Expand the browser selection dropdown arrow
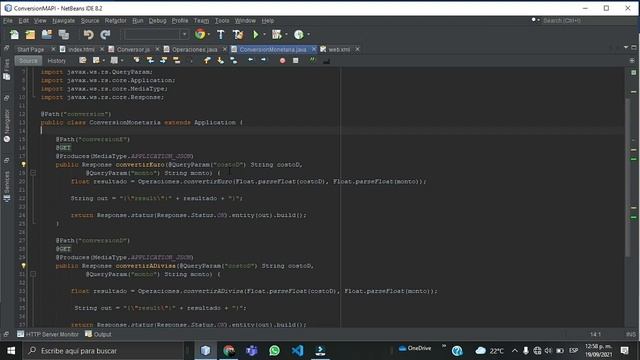Viewport: 640px width, 360px height. tap(209, 35)
